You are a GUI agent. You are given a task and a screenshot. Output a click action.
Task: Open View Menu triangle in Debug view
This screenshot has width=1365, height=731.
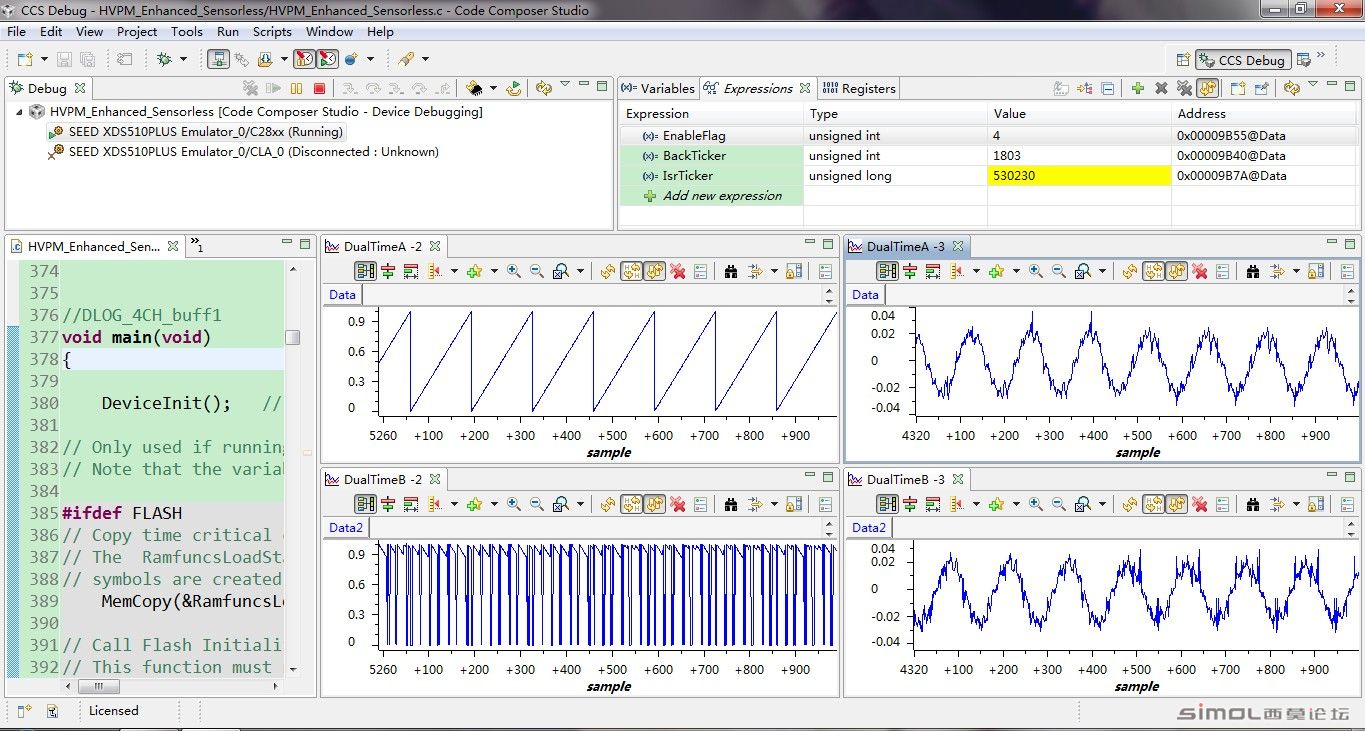(565, 85)
